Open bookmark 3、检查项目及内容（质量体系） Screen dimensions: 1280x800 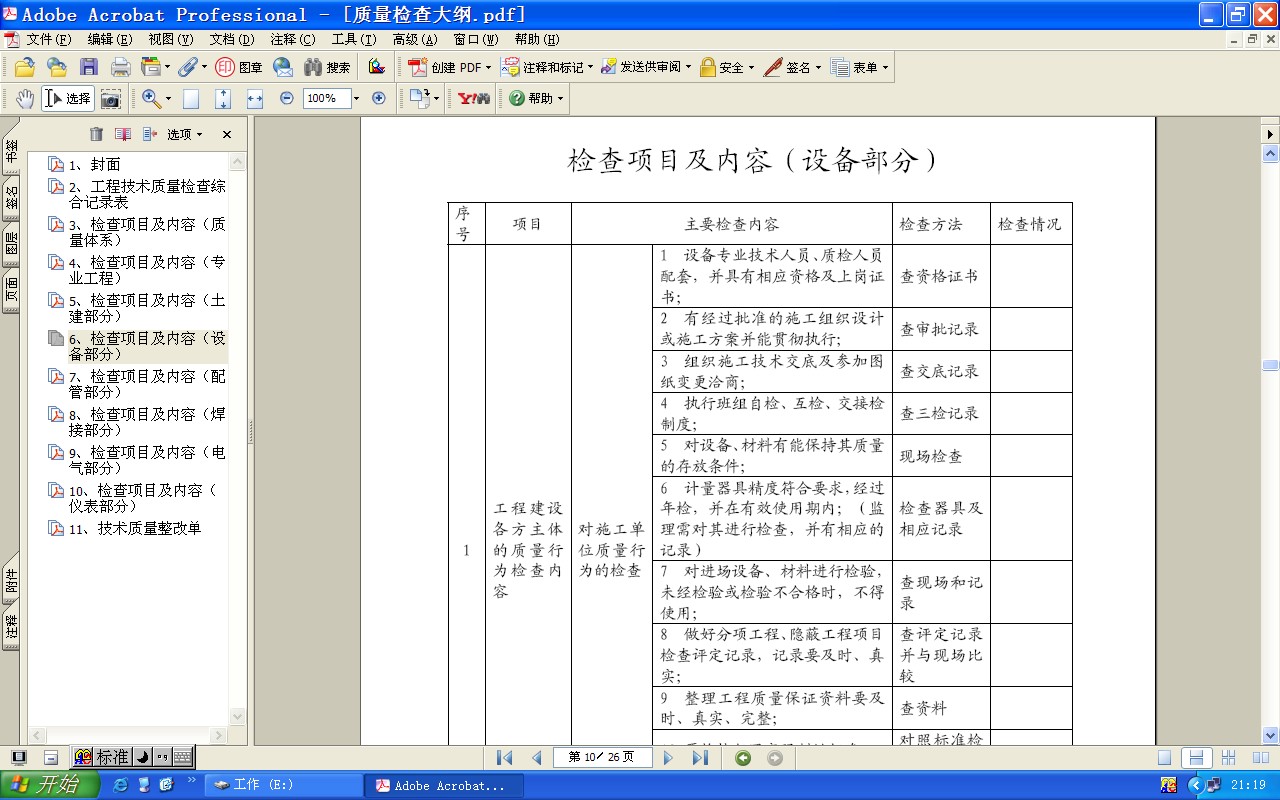click(x=147, y=232)
